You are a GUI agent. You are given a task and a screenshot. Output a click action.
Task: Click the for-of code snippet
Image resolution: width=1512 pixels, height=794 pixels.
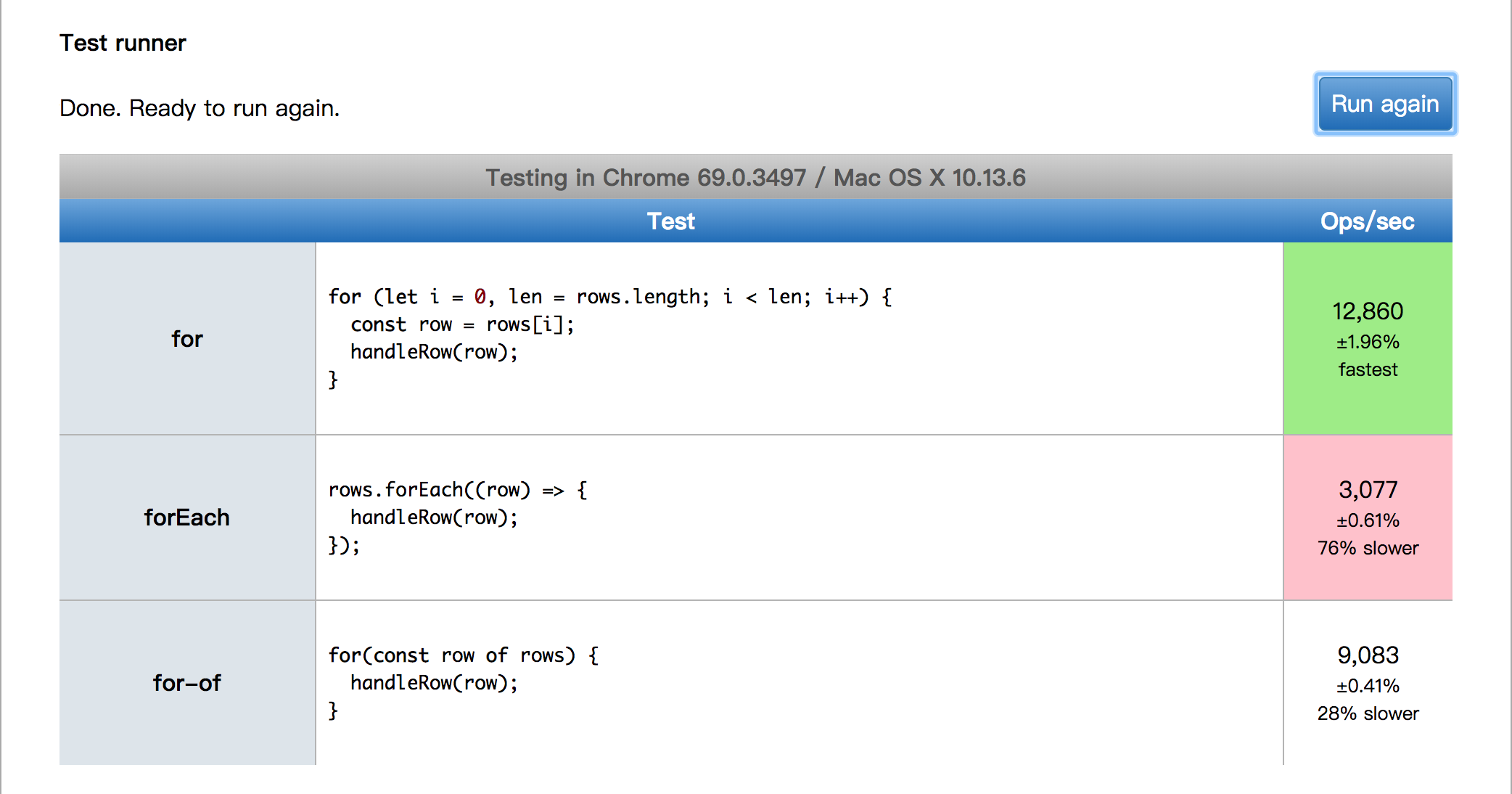pyautogui.click(x=463, y=682)
